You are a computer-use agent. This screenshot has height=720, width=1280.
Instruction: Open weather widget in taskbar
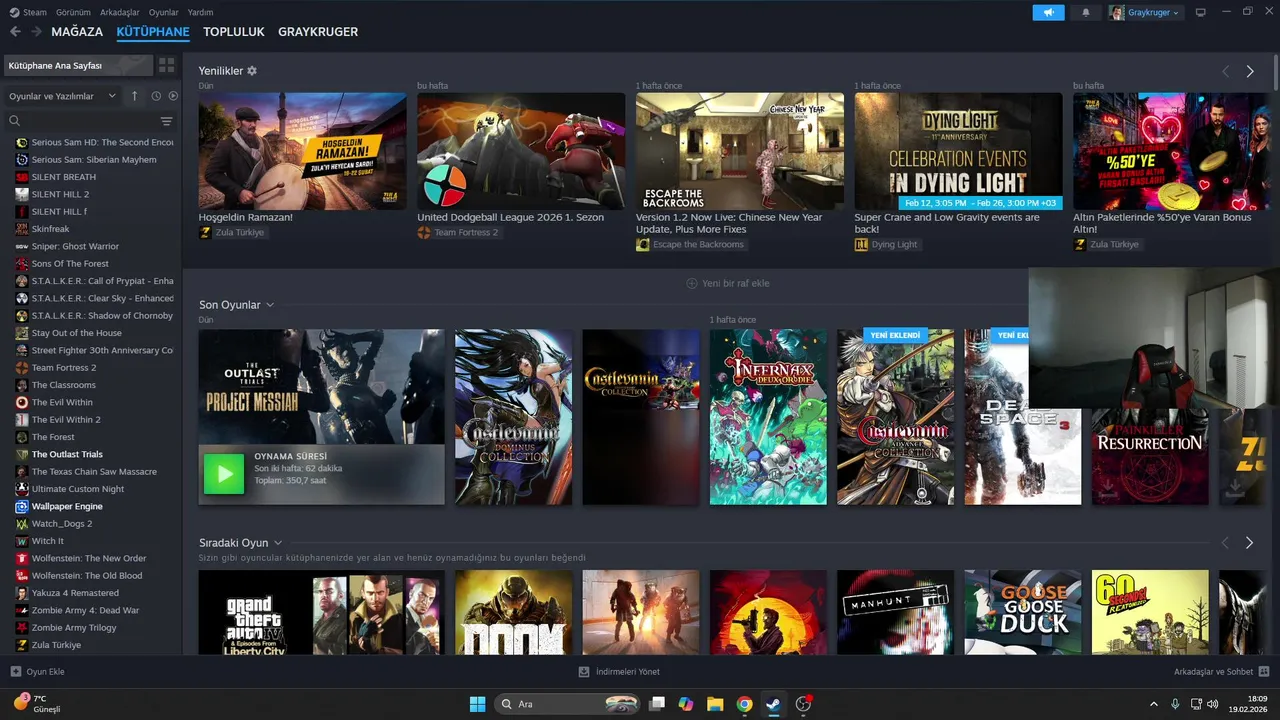coord(38,704)
